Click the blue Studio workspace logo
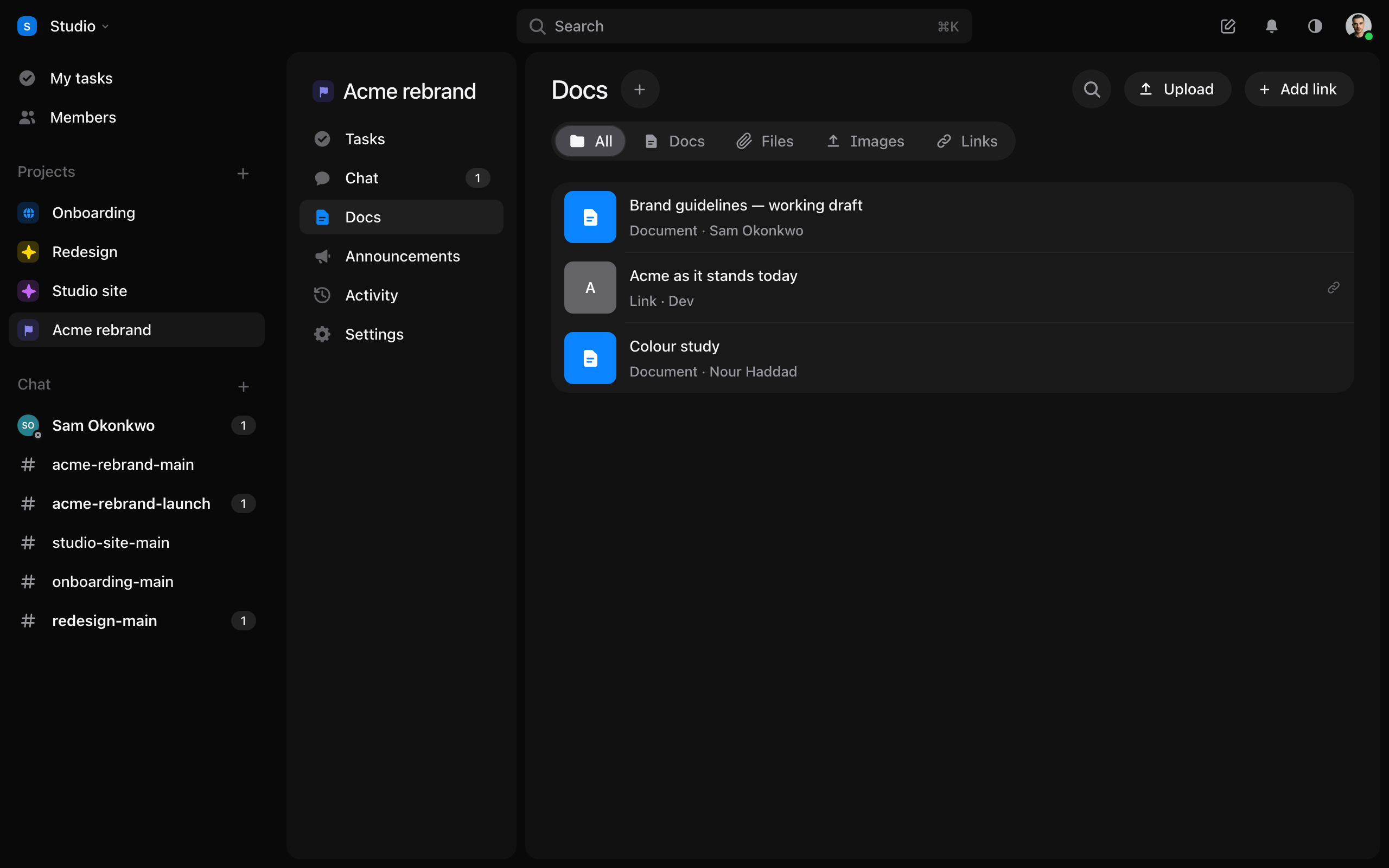1389x868 pixels. 27,27
